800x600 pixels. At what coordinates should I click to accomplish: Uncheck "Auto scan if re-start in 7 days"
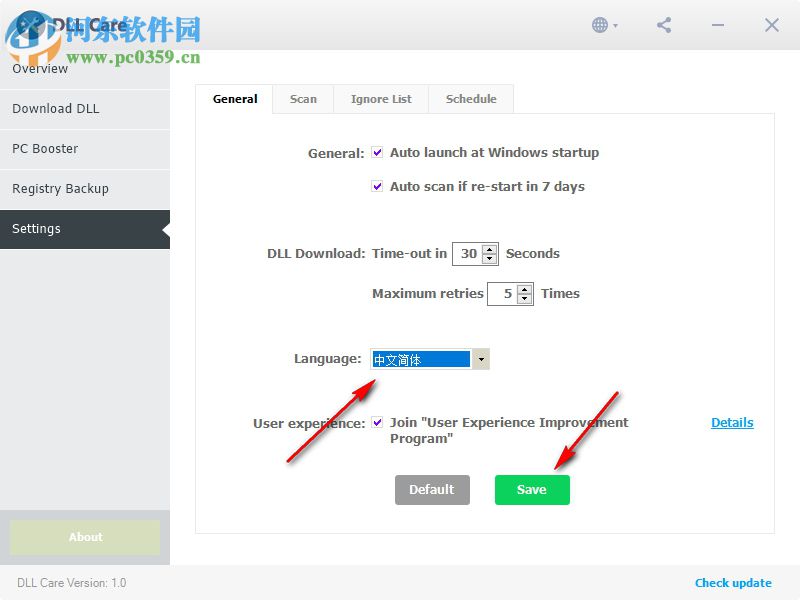(x=377, y=186)
